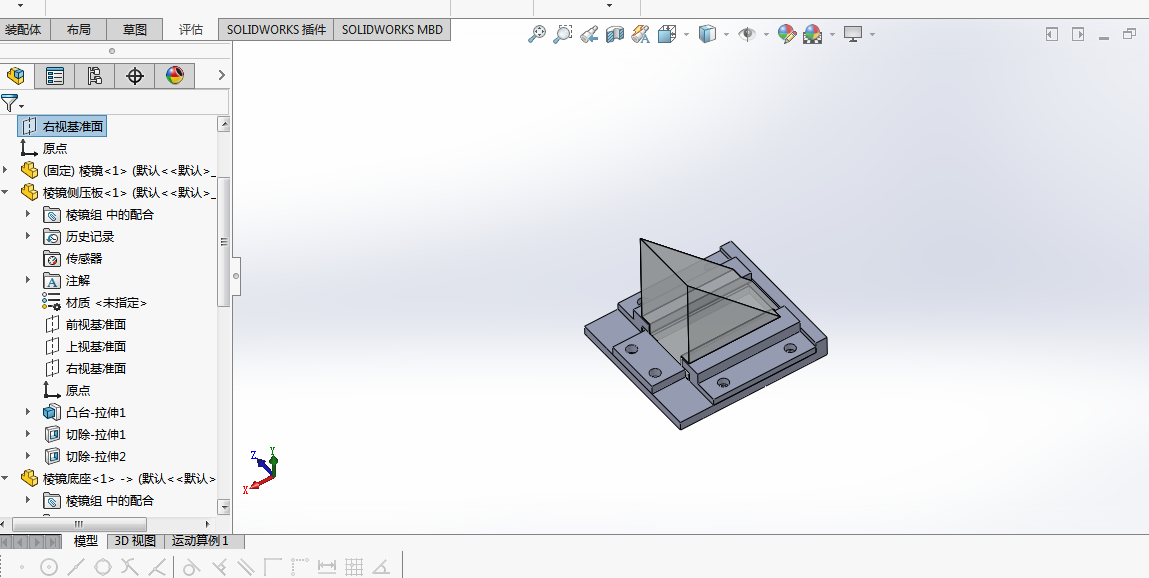The width and height of the screenshot is (1149, 578).
Task: Select the 切除-拉伸2 feature
Action: point(85,456)
